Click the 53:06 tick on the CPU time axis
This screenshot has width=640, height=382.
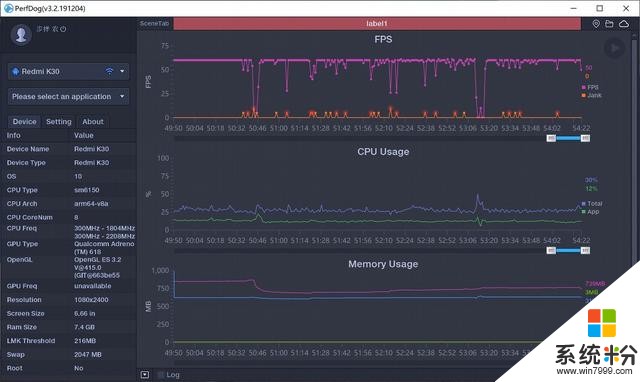[x=467, y=240]
